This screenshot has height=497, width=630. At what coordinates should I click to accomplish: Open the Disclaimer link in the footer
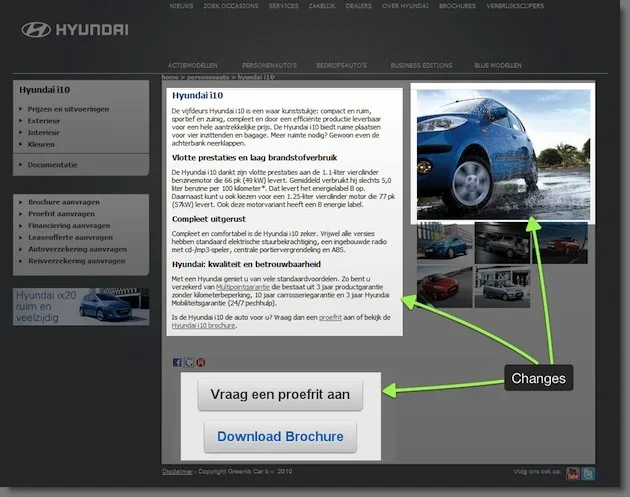point(177,472)
